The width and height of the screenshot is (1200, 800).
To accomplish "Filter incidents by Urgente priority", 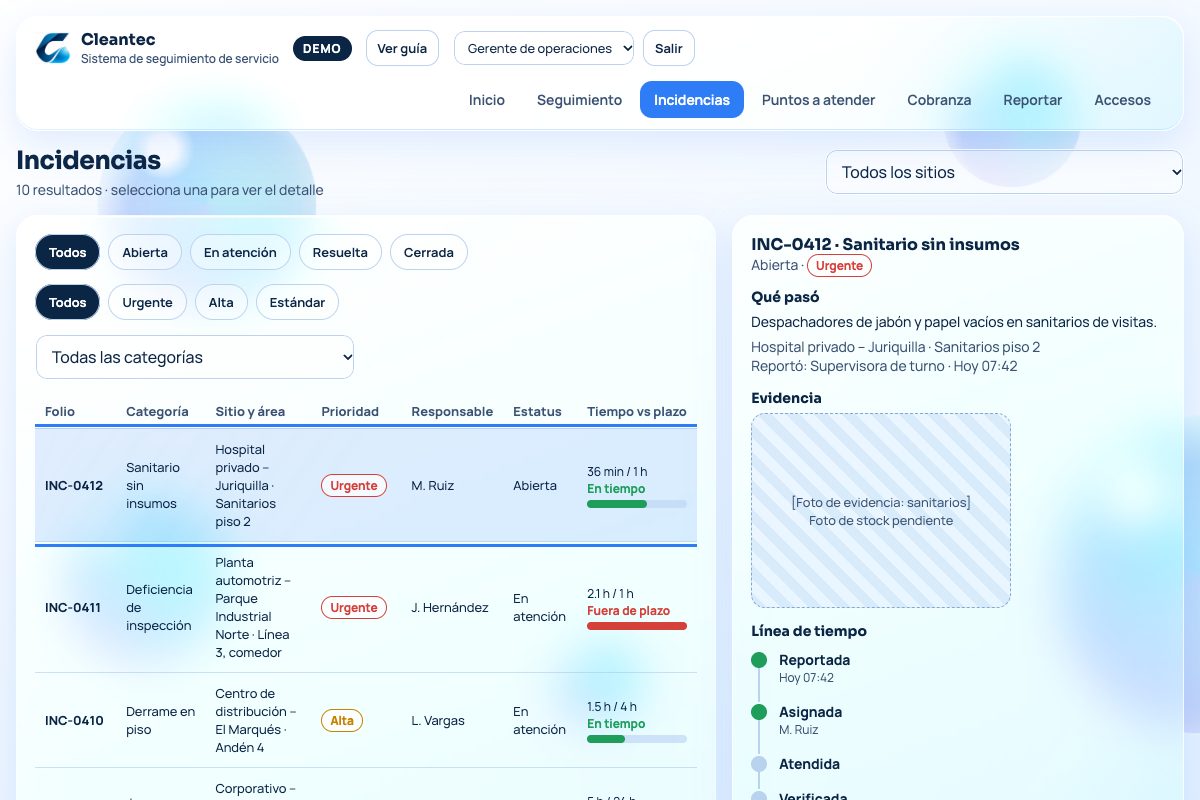I will click(x=147, y=302).
